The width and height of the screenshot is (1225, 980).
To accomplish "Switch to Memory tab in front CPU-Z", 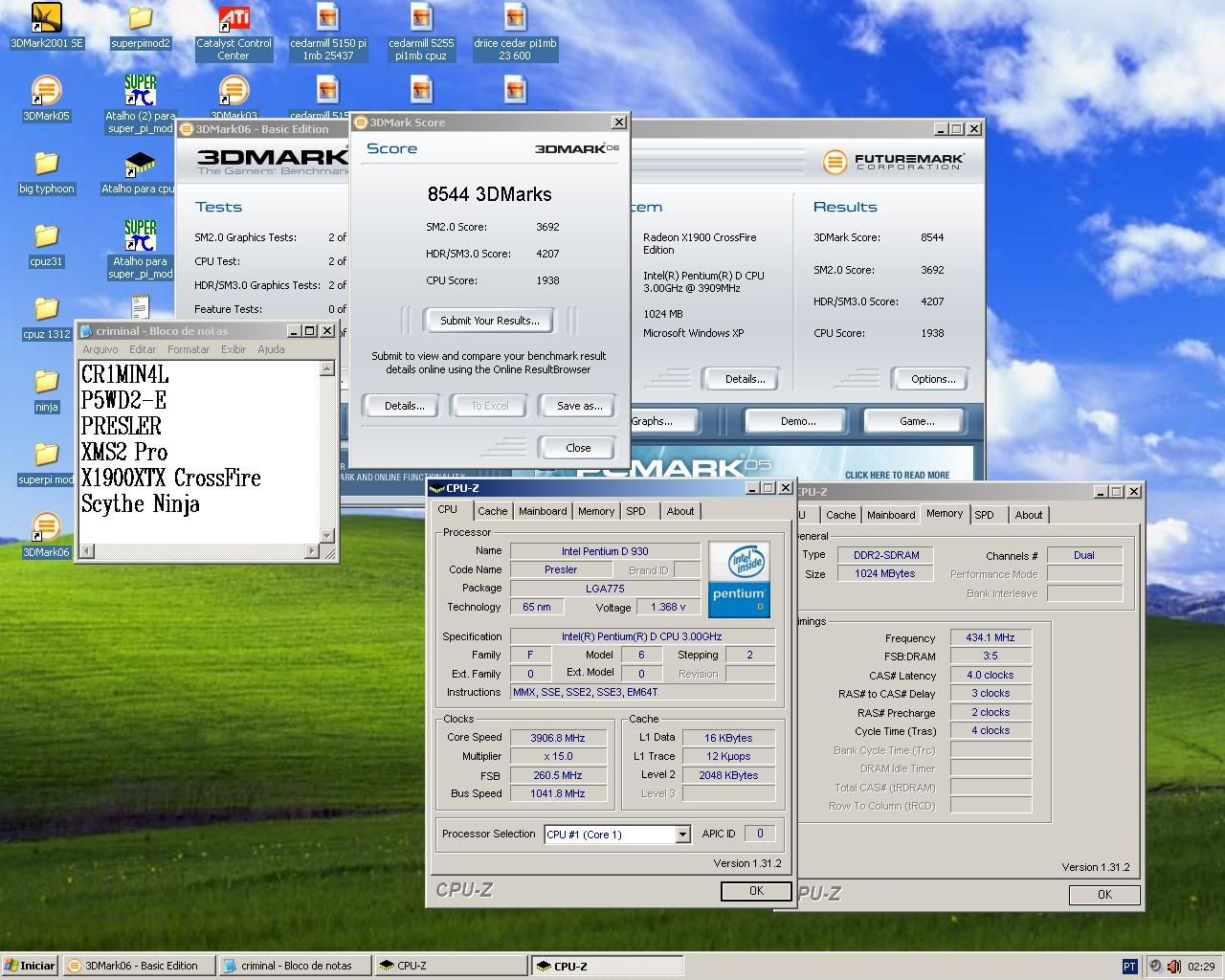I will point(596,511).
